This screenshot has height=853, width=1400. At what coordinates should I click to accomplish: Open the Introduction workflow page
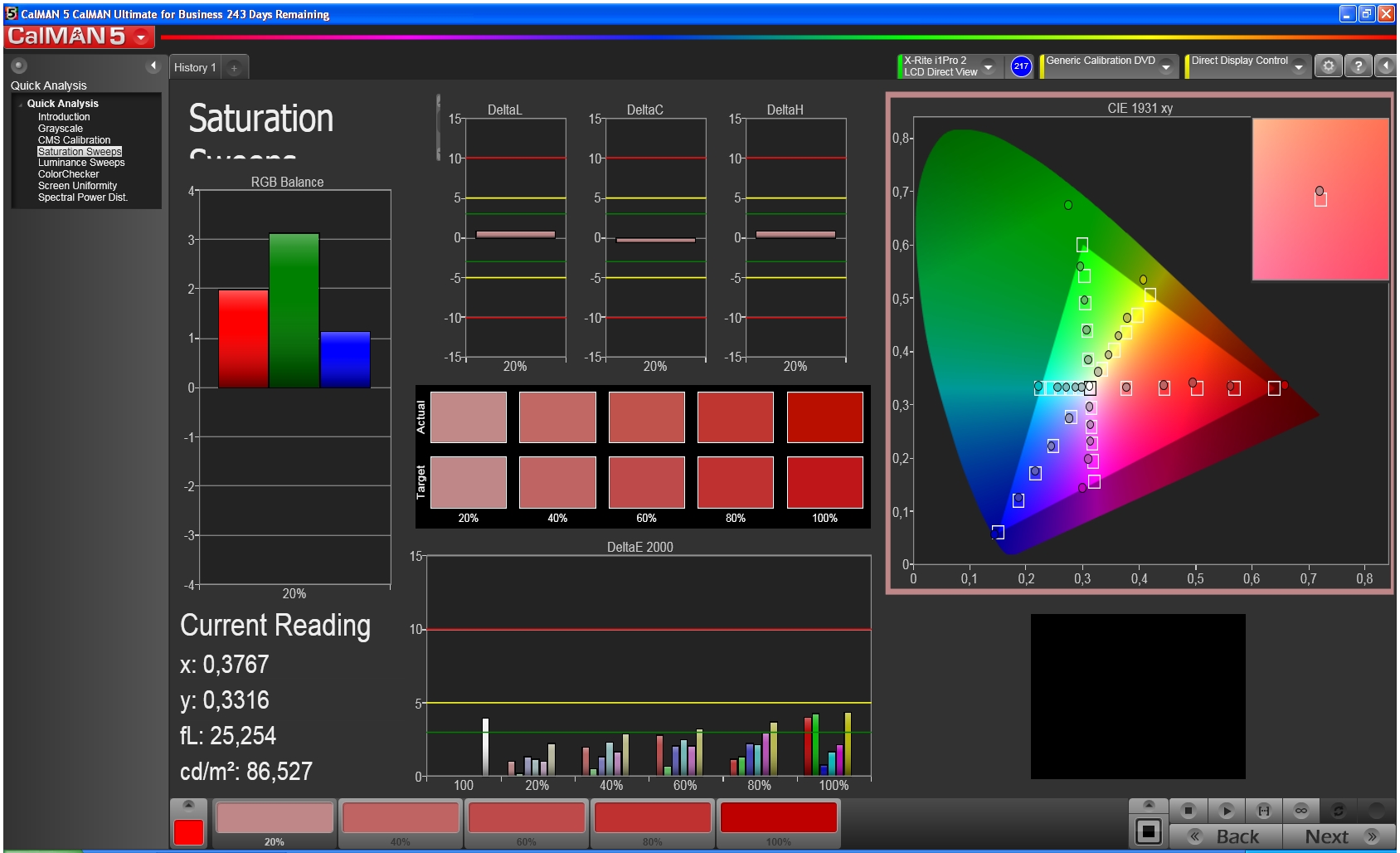(x=64, y=117)
